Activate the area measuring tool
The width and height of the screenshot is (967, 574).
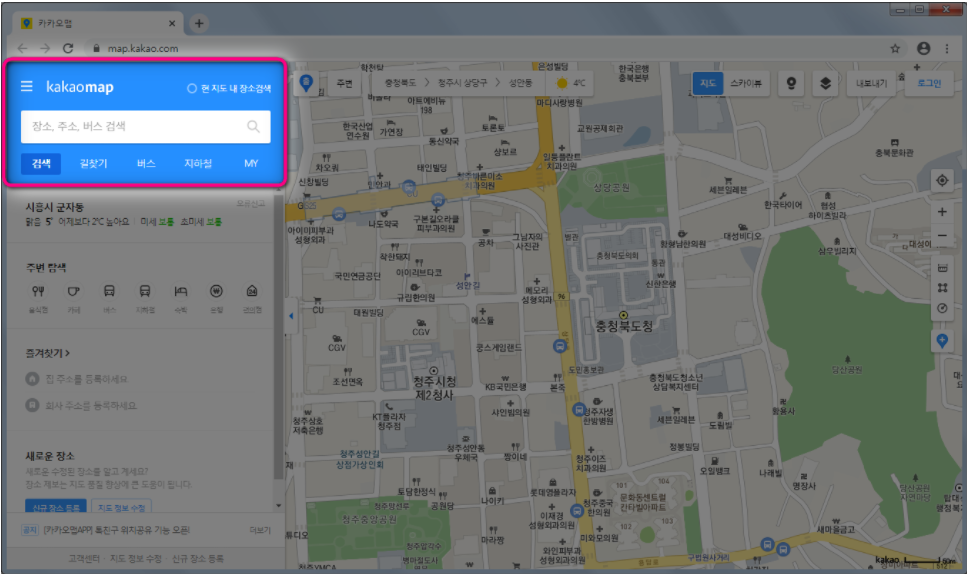(x=942, y=288)
